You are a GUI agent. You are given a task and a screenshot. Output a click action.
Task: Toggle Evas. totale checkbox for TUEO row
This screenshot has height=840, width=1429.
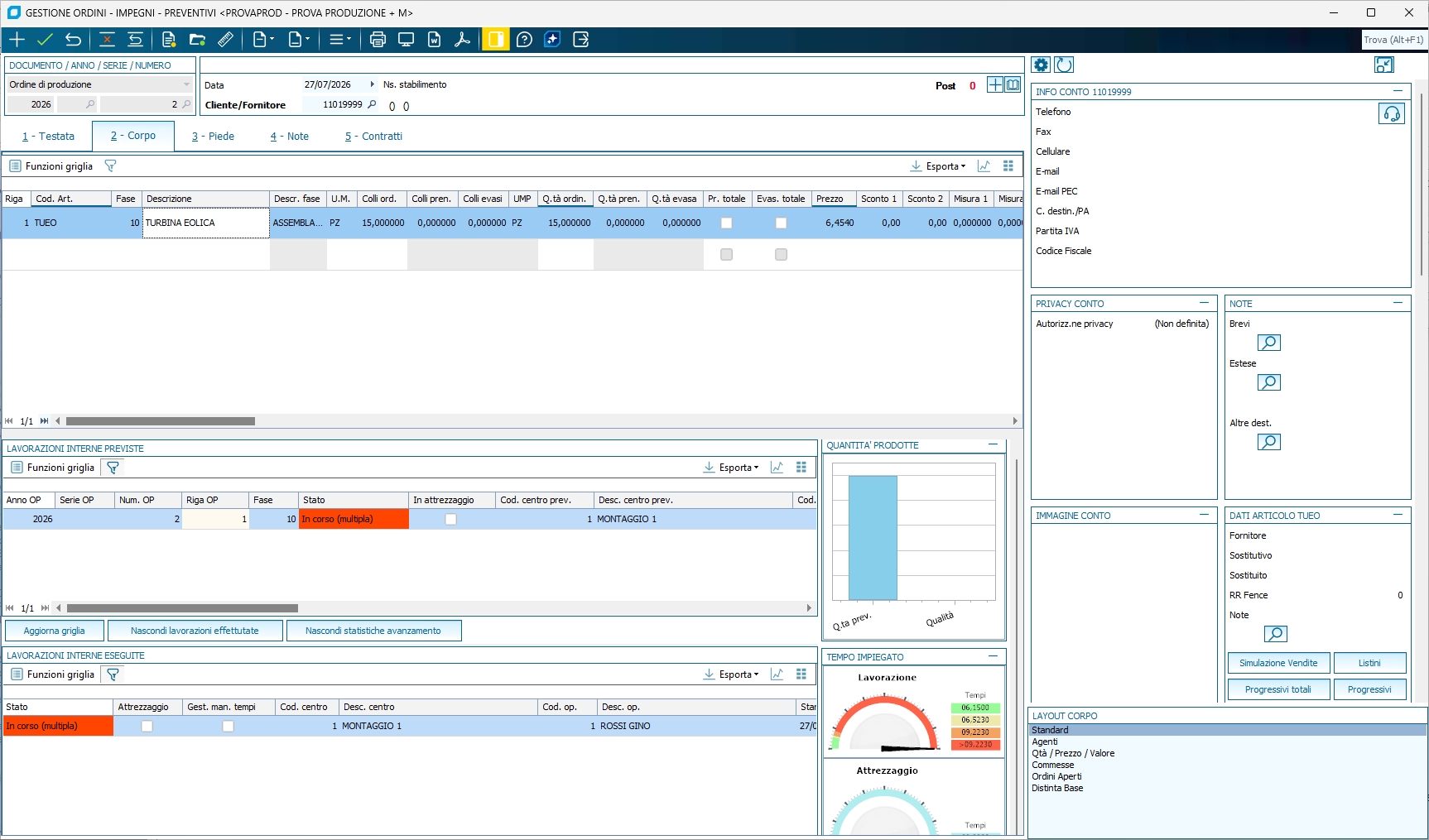[781, 223]
